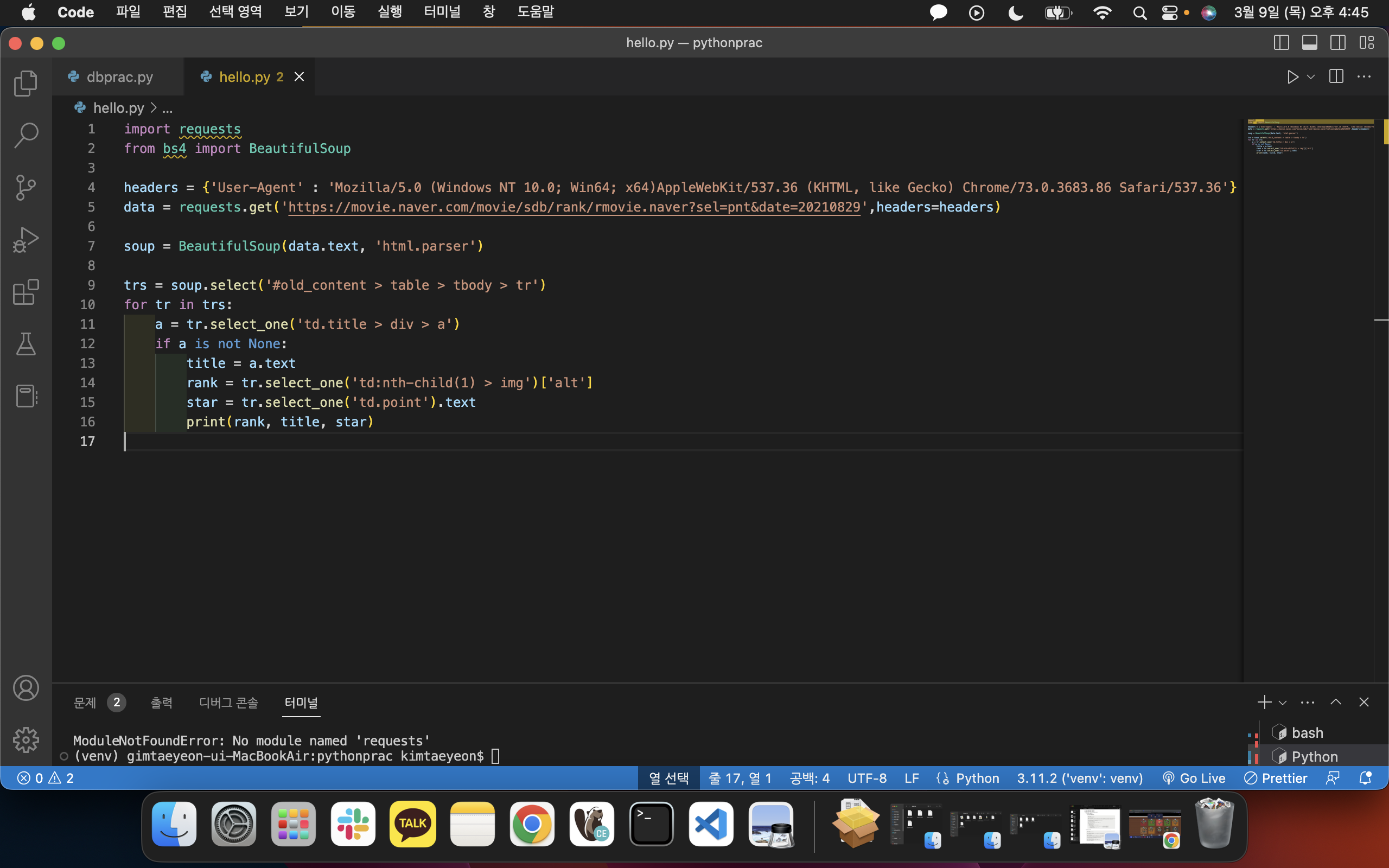Screen dimensions: 1389x868
Task: Toggle macOS Do Not Disturb moon icon
Action: pos(1016,12)
